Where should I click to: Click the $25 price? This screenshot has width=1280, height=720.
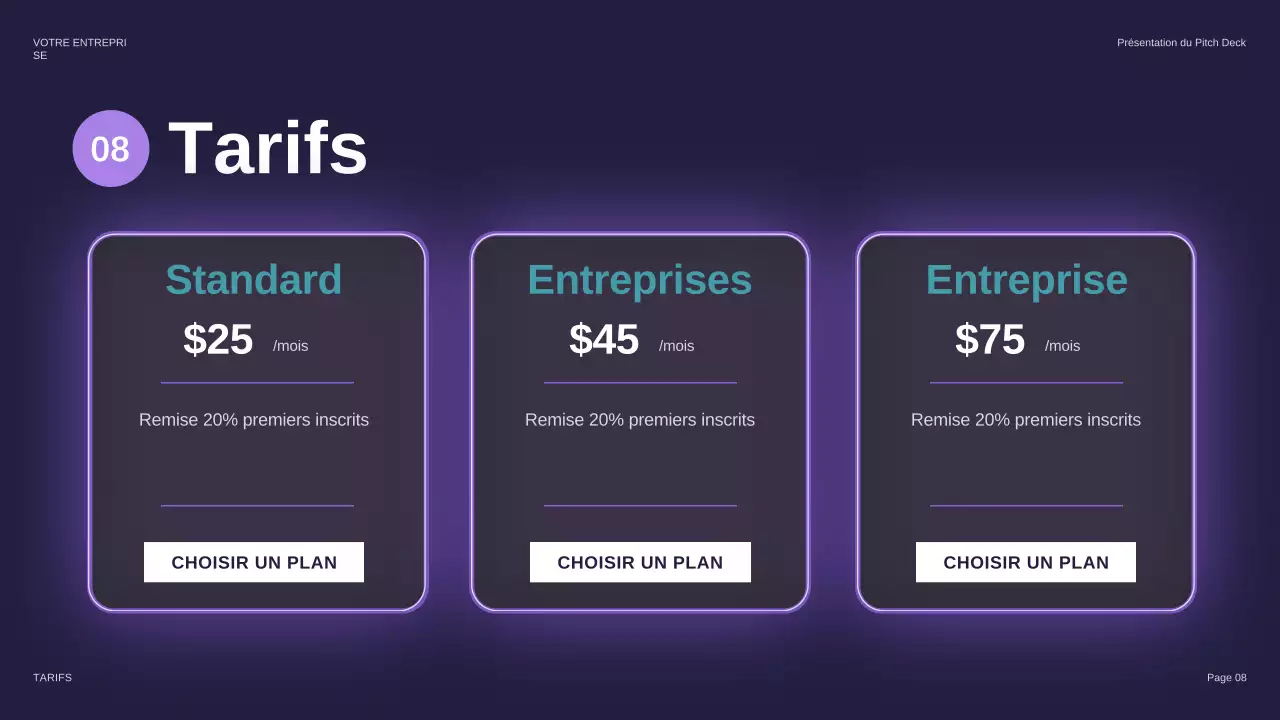[x=218, y=340]
